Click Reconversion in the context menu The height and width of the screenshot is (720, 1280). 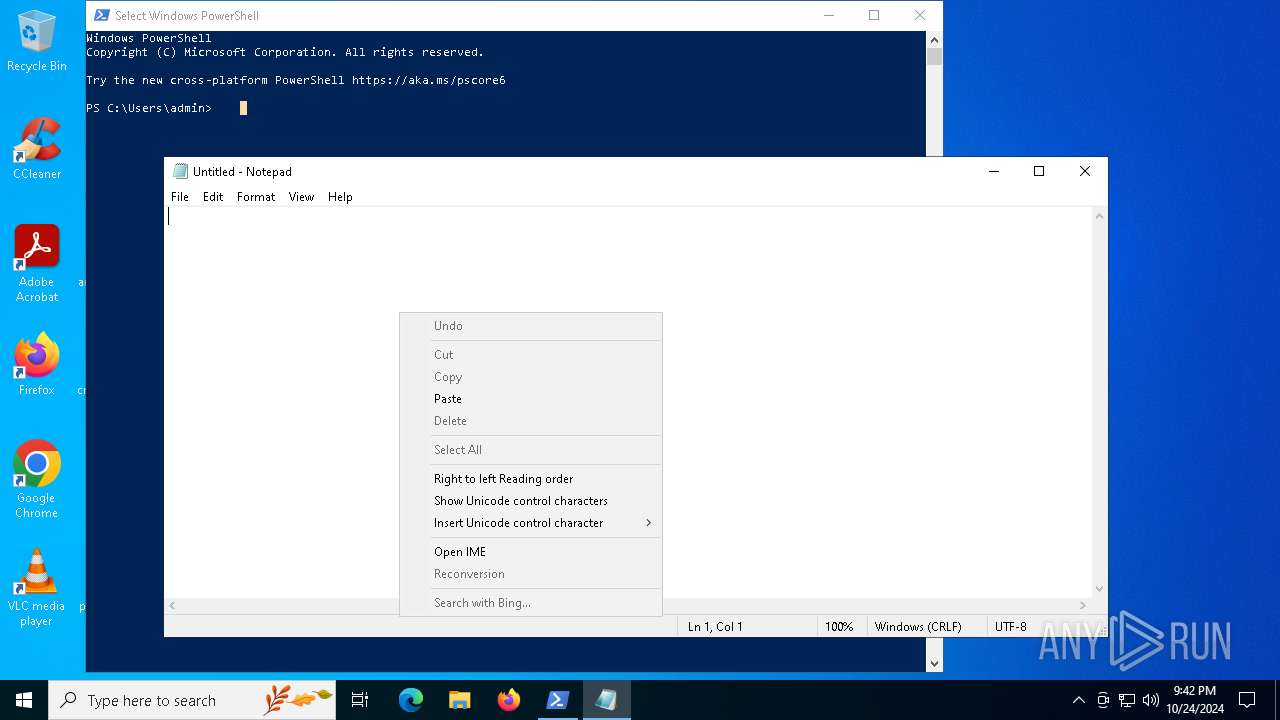(530, 574)
